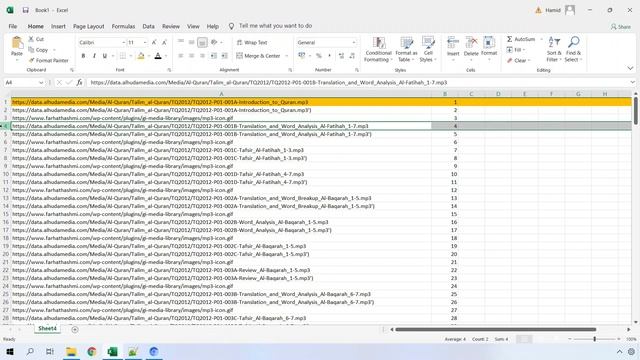The width and height of the screenshot is (640, 360).
Task: Collapse the ribbon using the chevron
Action: [630, 68]
